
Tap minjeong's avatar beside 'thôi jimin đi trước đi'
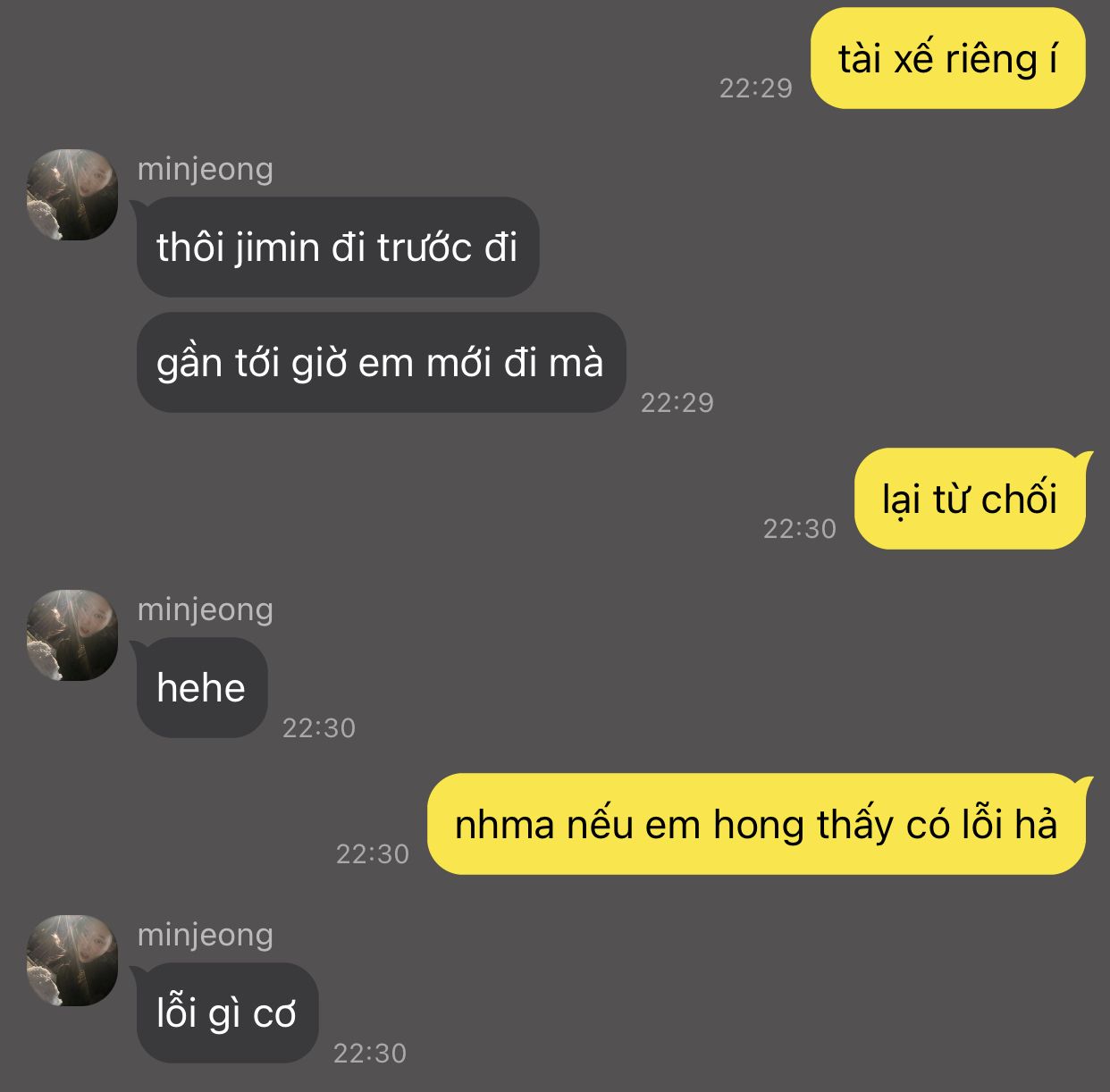coord(72,195)
